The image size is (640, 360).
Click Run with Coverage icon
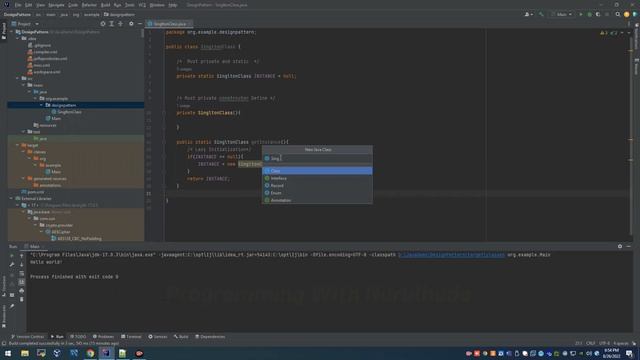click(x=598, y=14)
